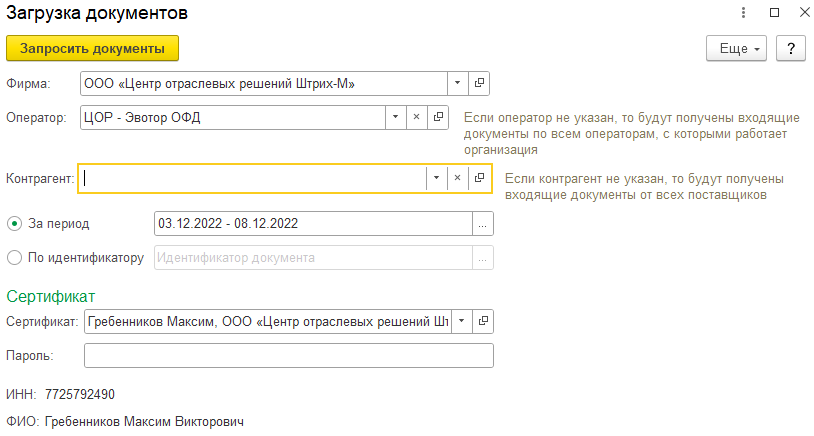Expand the Фирма dropdown list
The height and width of the screenshot is (436, 814).
(457, 84)
